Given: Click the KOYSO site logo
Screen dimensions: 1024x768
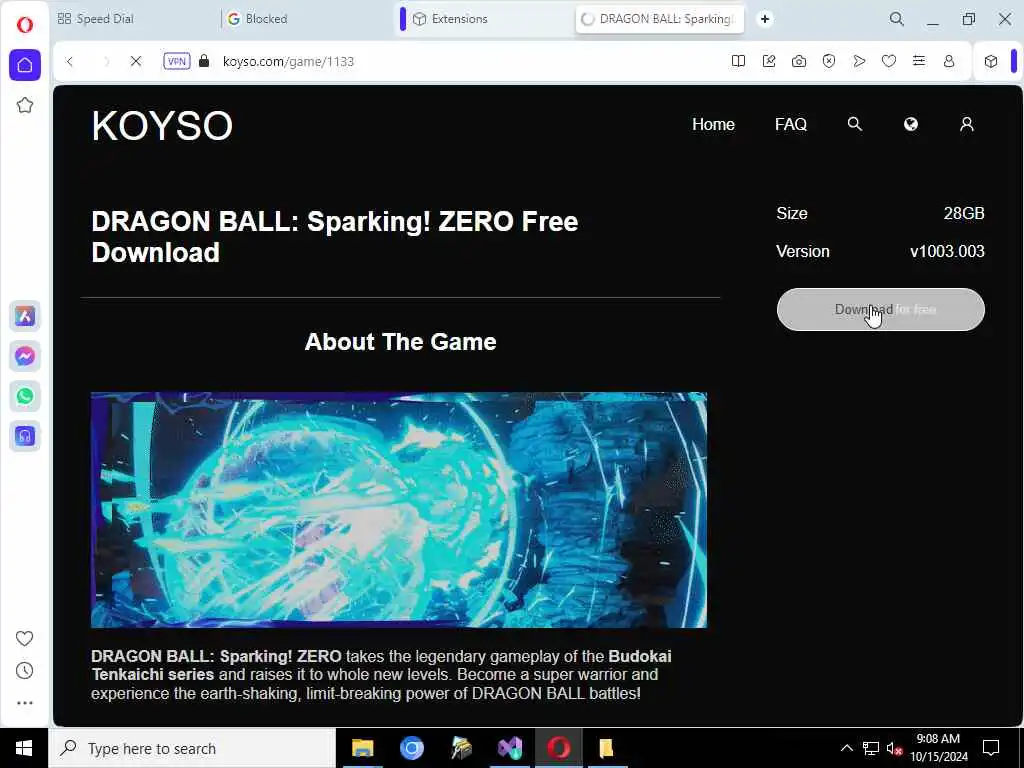Looking at the screenshot, I should (x=162, y=125).
